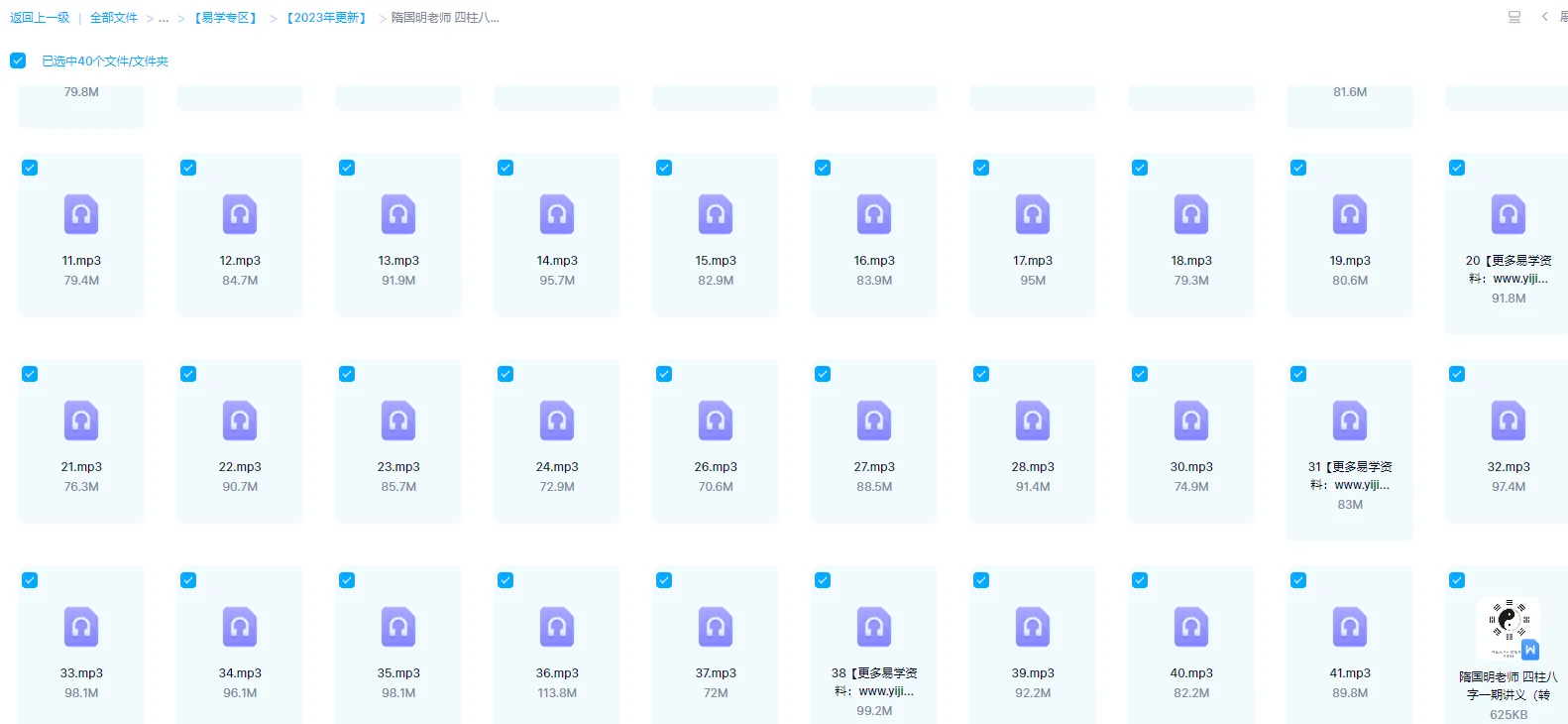Expand the collapsed breadcrumb ellipsis
The image size is (1568, 724).
click(164, 18)
